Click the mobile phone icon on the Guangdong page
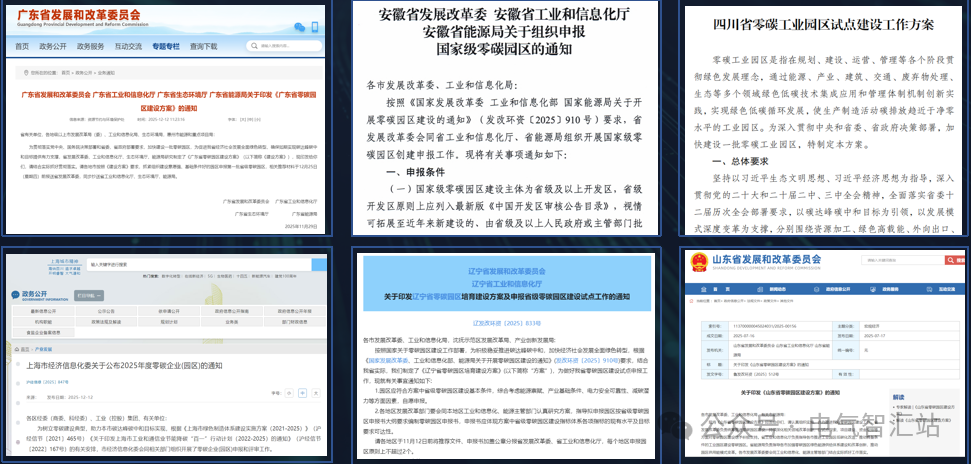This screenshot has height=464, width=971. [315, 27]
